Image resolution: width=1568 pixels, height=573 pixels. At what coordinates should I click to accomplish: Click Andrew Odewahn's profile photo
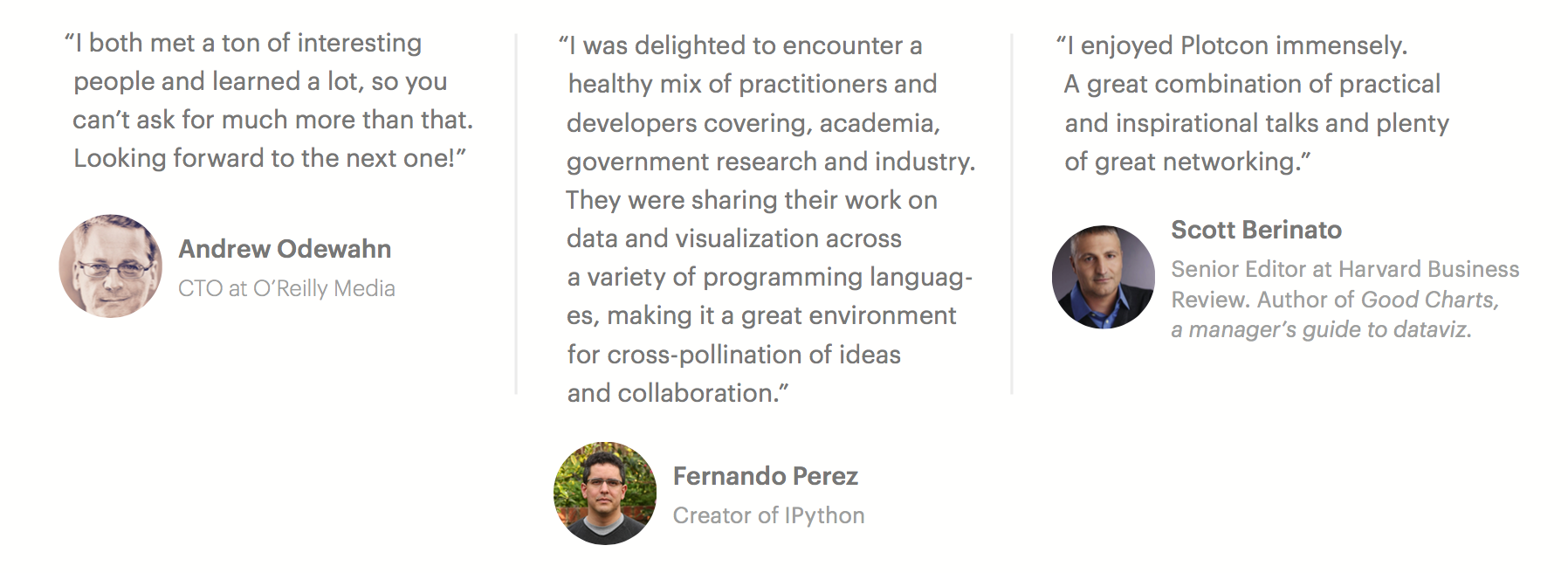[x=111, y=266]
